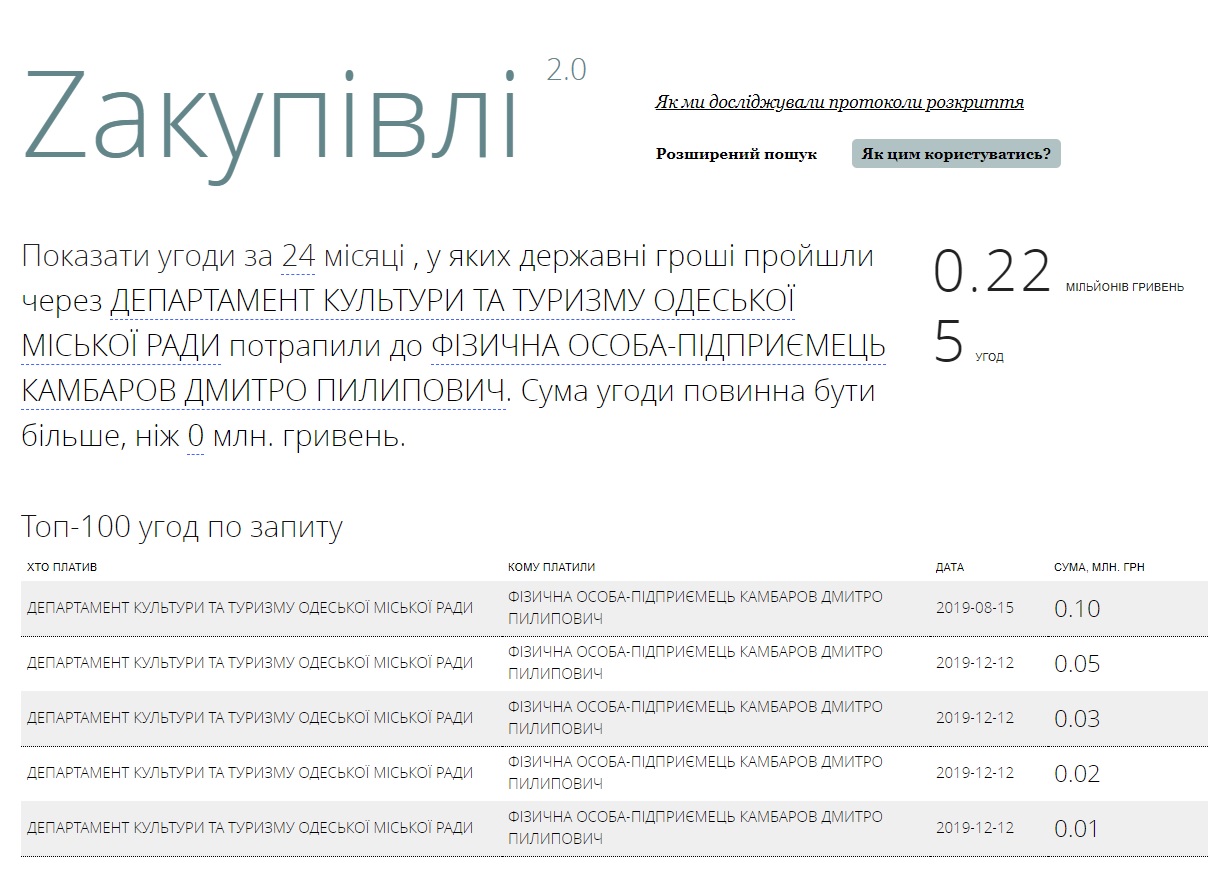This screenshot has height=877, width=1221.
Task: Select recipient cell in the 0.03 row
Action: (695, 718)
